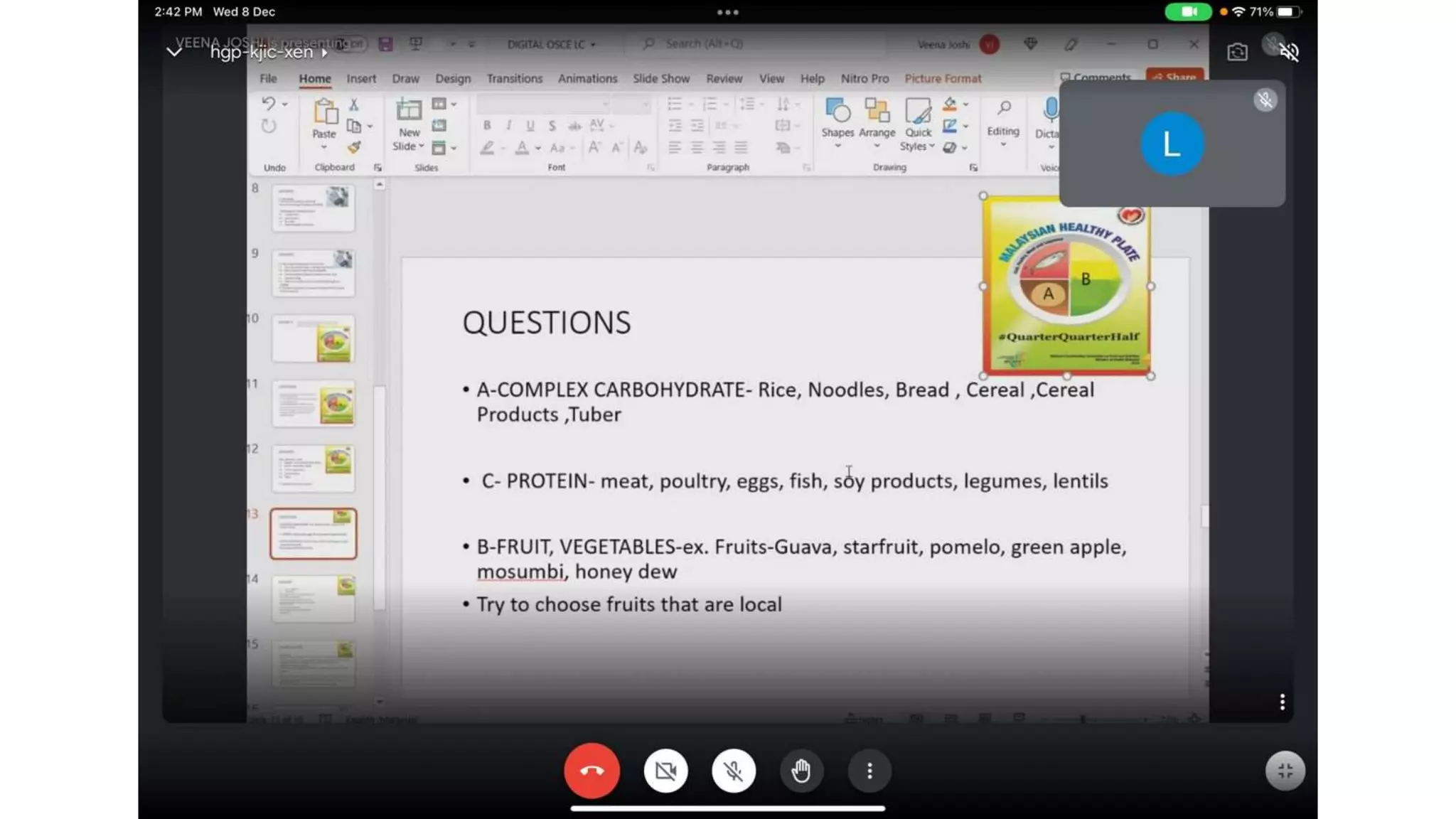Exit fullscreen with collapse icon

pos(1285,771)
